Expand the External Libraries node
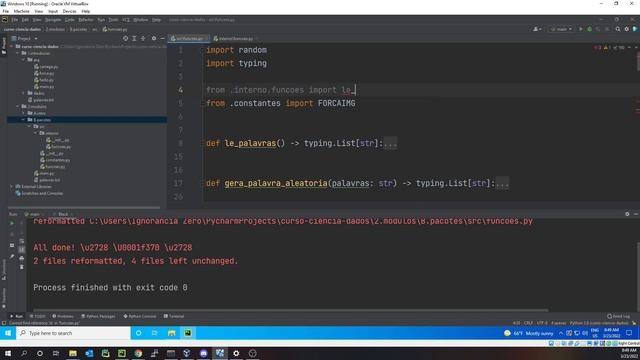 tap(12, 187)
